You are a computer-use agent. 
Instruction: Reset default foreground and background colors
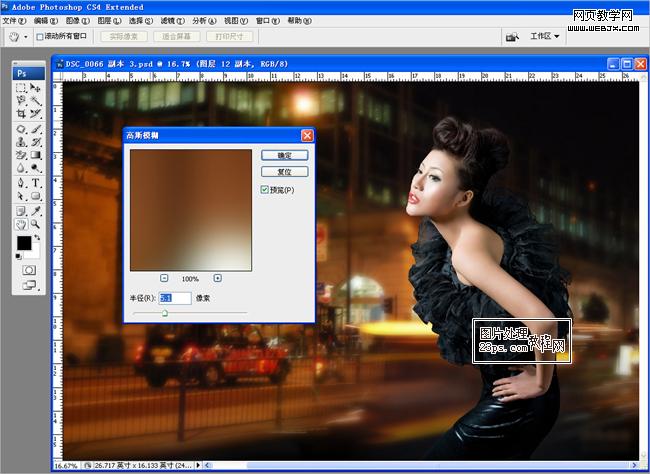click(18, 257)
